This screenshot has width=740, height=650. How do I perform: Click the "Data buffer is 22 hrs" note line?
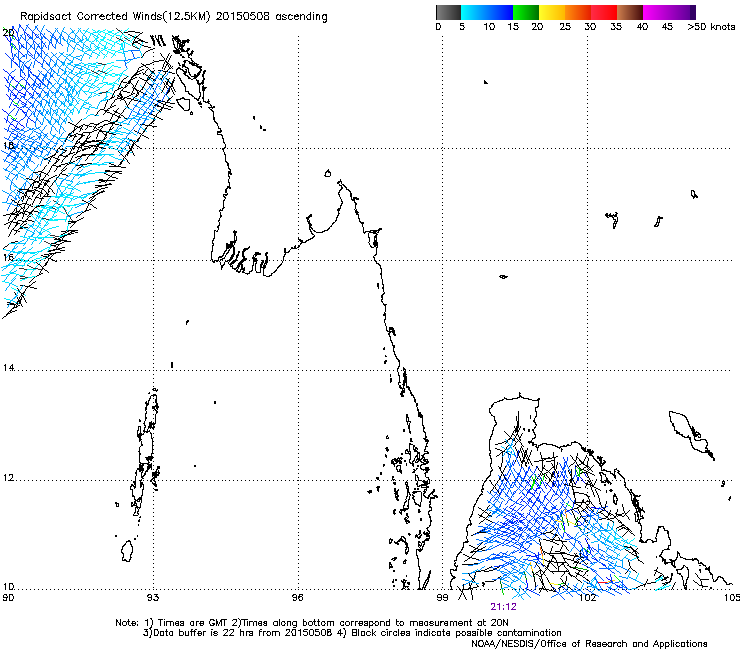[x=352, y=633]
